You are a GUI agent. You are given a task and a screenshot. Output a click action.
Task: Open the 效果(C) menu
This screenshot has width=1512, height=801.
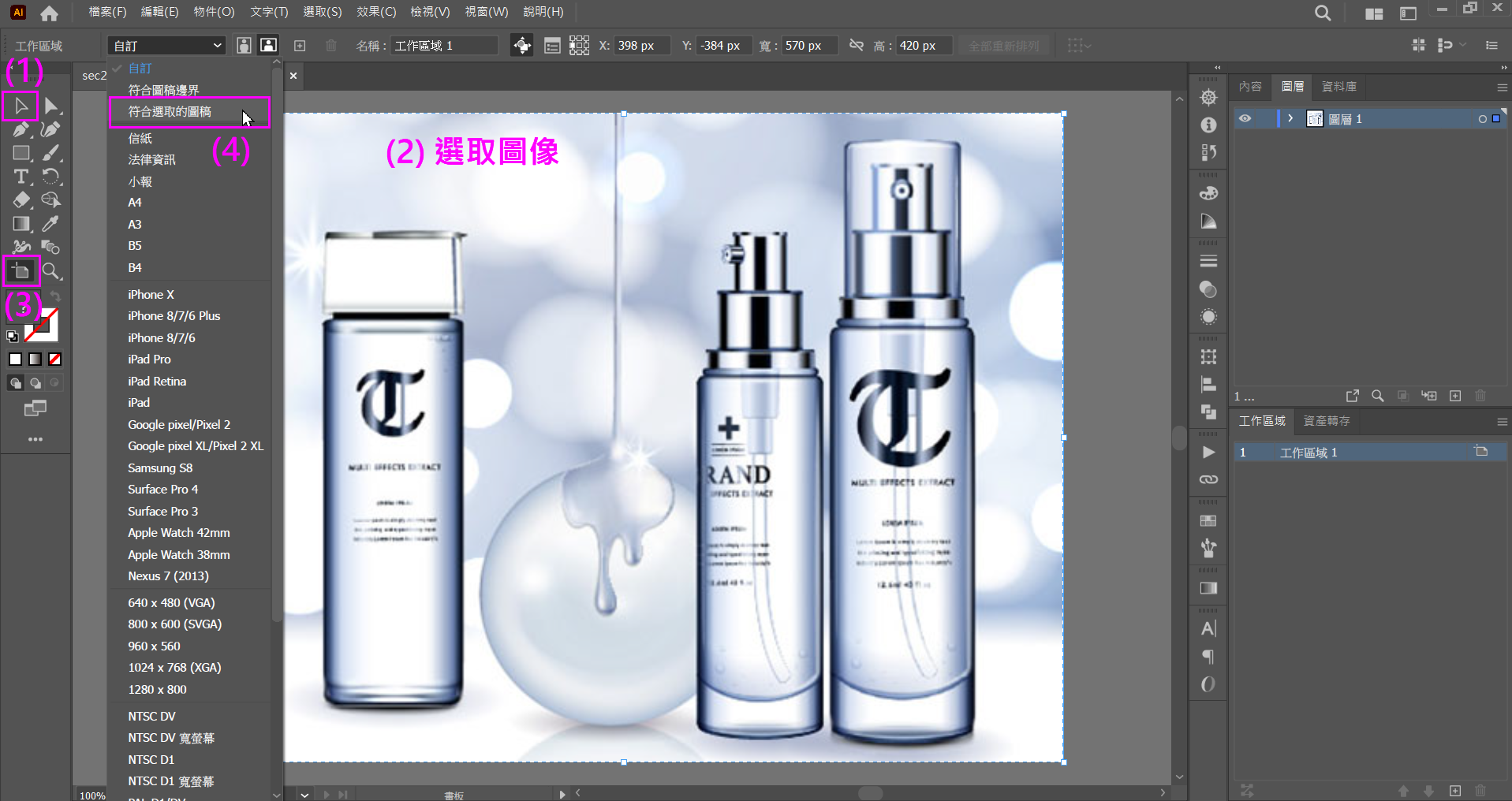[375, 12]
